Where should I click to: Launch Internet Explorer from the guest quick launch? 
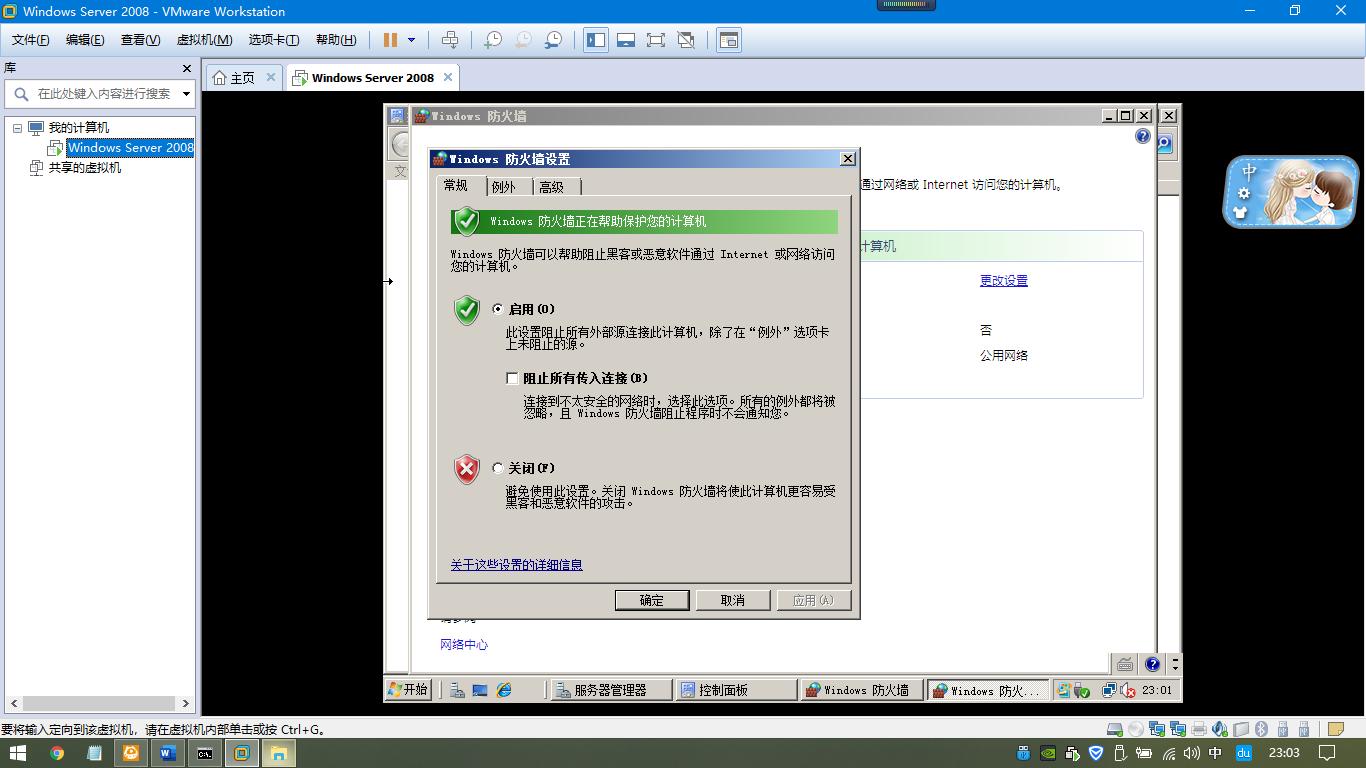[504, 690]
